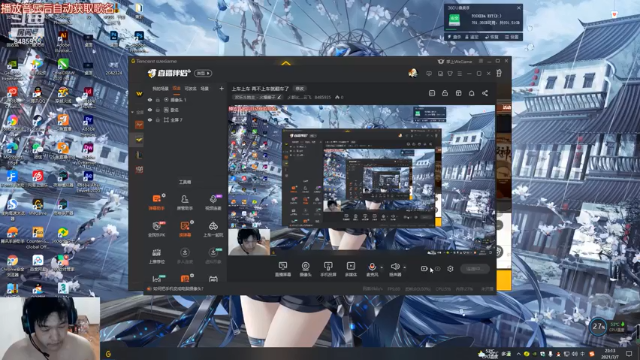This screenshot has height=360, width=640.
Task: Open 弹幕助手 tool in toolbox
Action: point(157,202)
